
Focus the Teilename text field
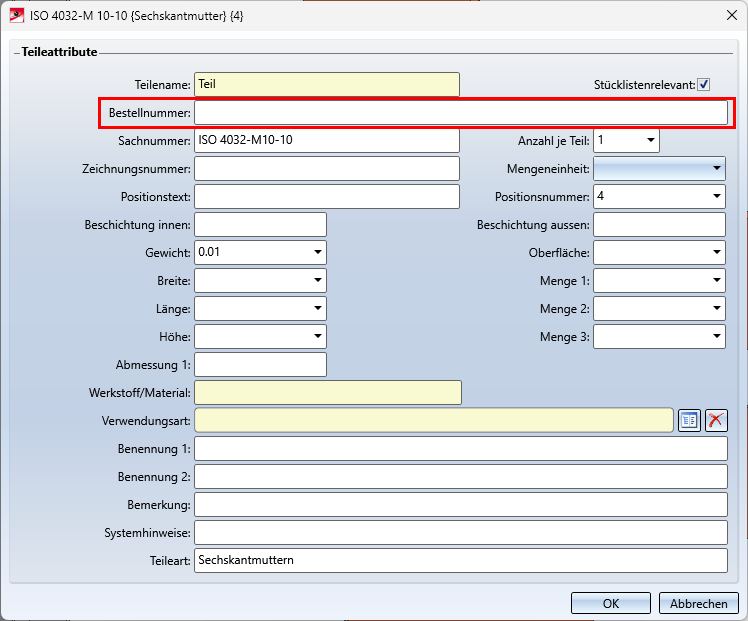pyautogui.click(x=326, y=85)
